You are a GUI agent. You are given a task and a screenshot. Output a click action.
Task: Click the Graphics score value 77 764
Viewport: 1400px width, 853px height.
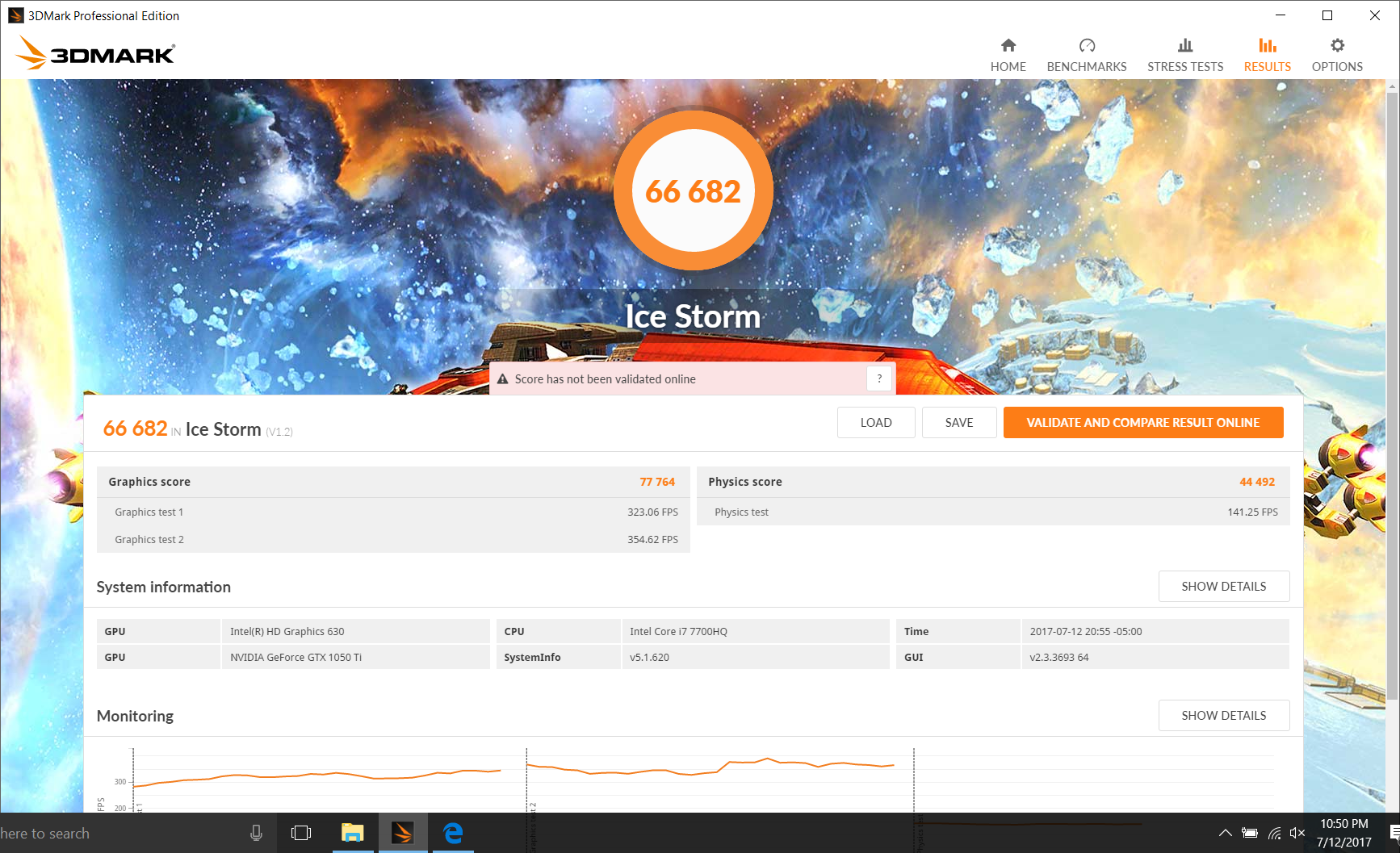(657, 482)
